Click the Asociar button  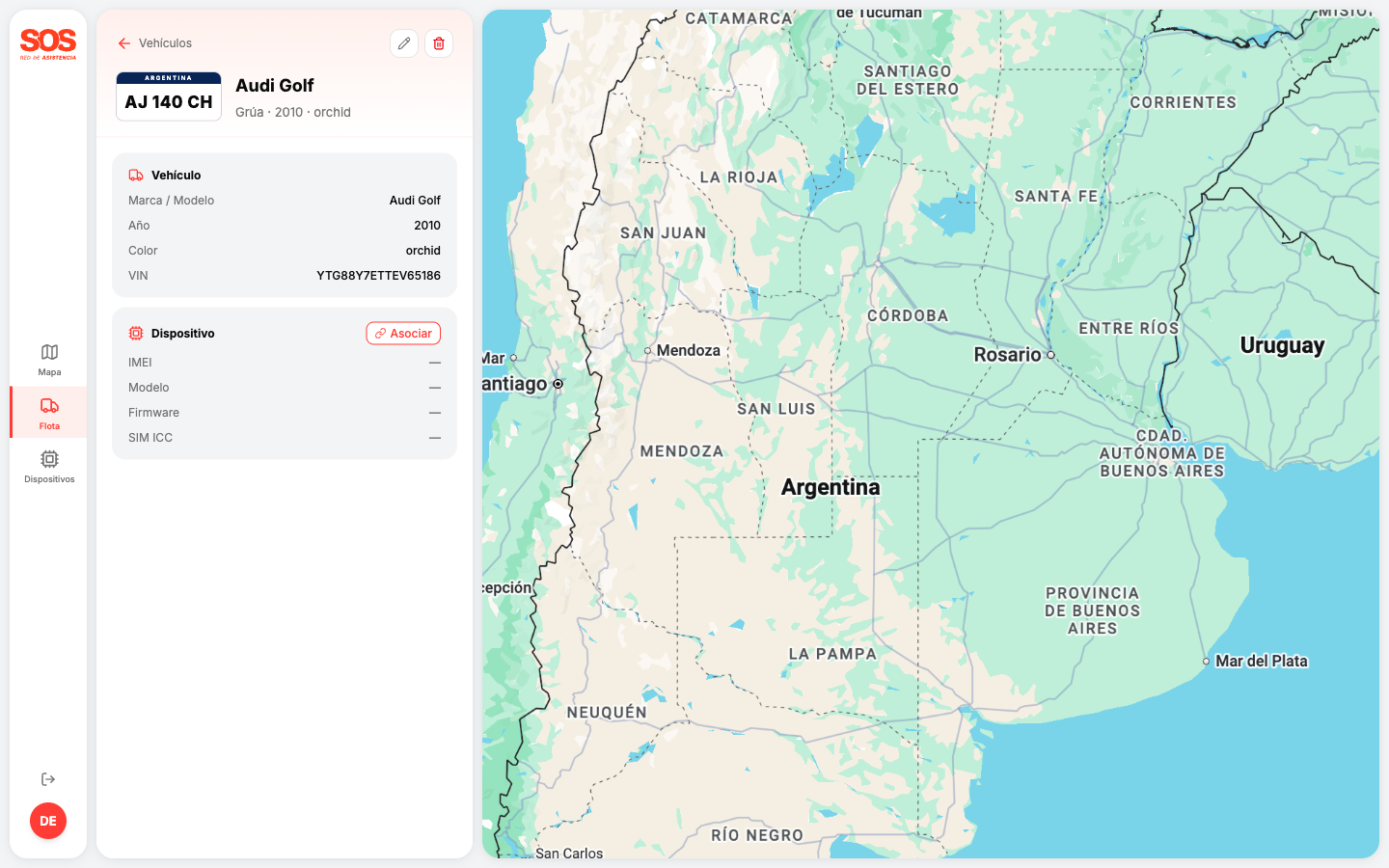pyautogui.click(x=403, y=333)
